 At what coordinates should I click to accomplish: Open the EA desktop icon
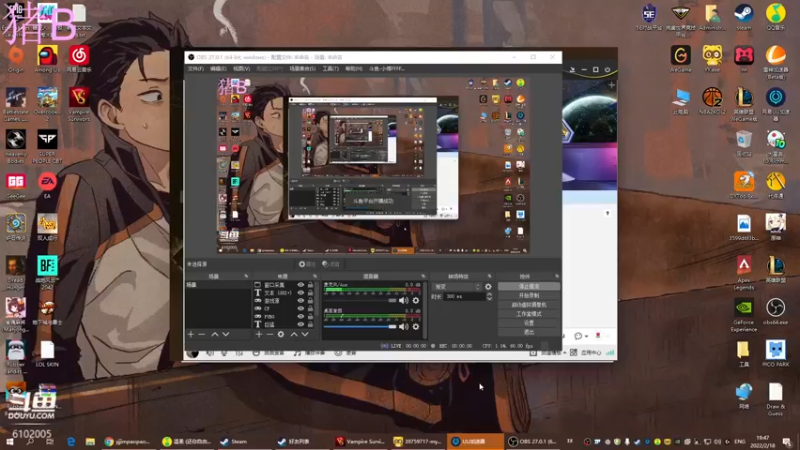(47, 186)
